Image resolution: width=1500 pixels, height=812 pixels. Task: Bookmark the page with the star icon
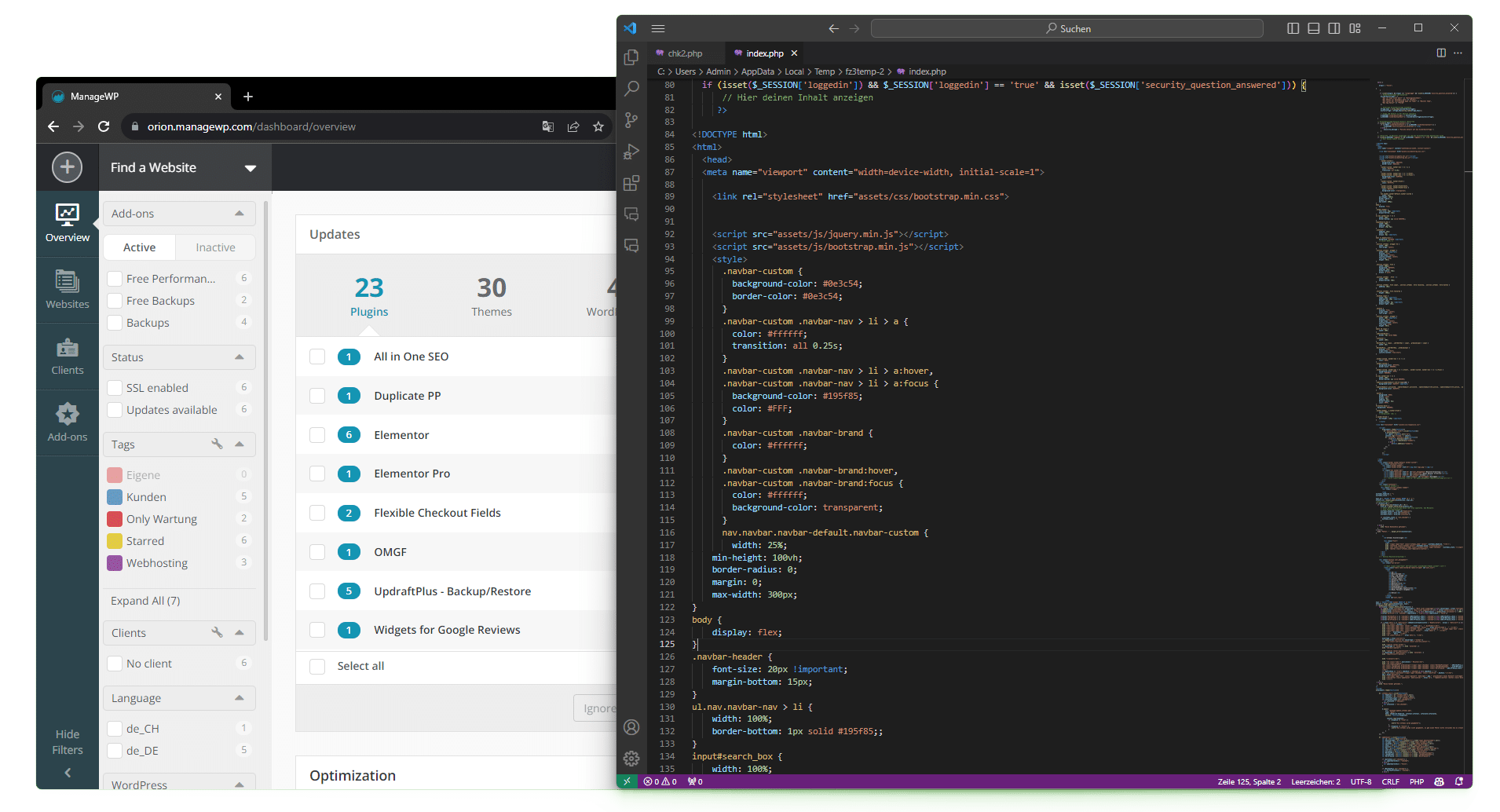[x=598, y=126]
